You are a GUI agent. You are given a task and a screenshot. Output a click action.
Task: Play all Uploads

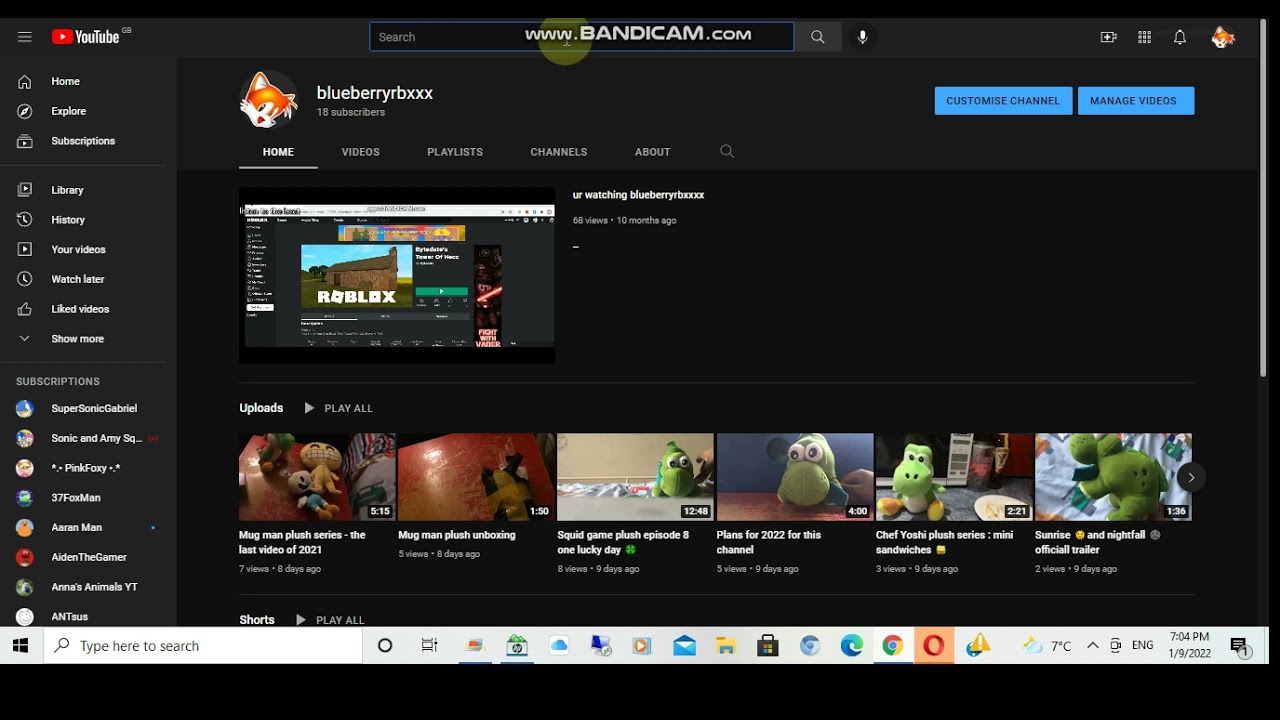(338, 408)
